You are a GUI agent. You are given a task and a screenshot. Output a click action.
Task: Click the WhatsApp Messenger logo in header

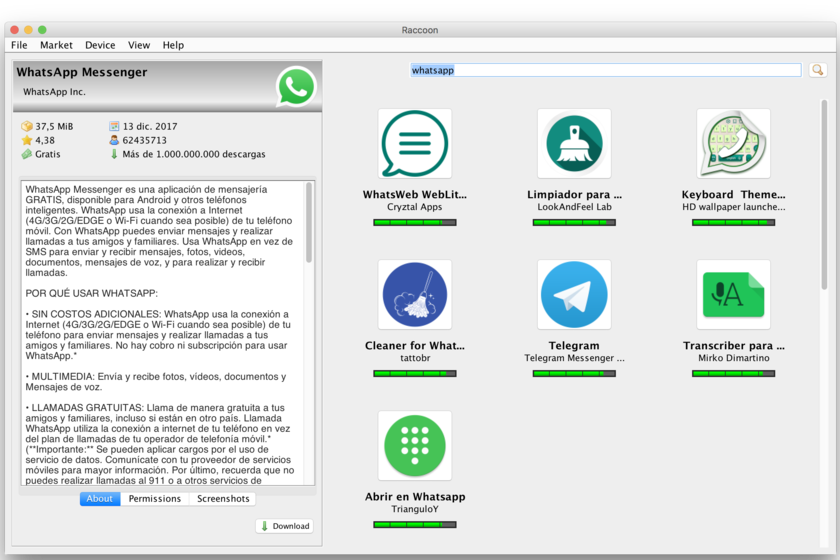coord(296,86)
